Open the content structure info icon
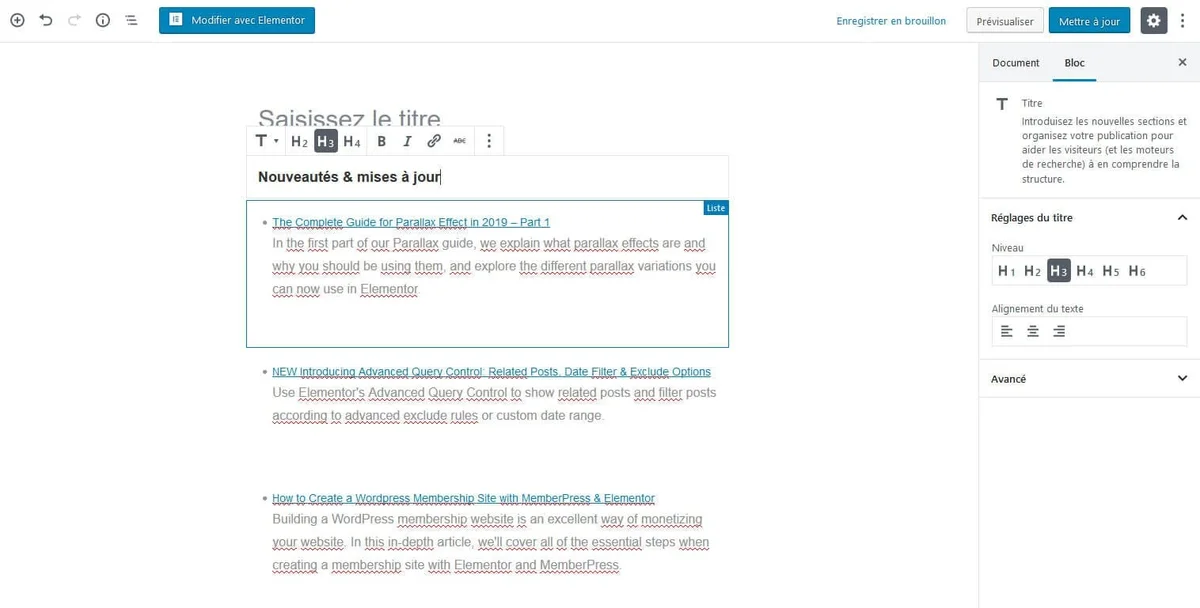The width and height of the screenshot is (1200, 608). (103, 20)
